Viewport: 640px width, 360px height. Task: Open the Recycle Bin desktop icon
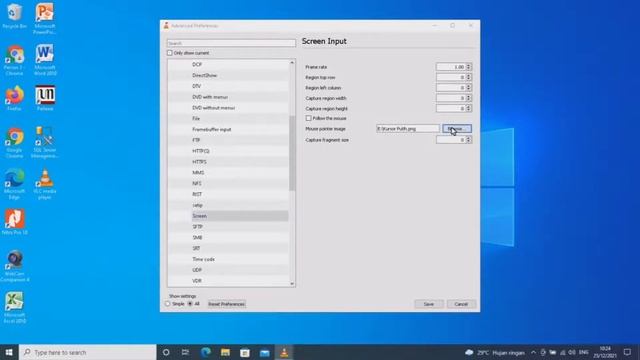click(x=14, y=16)
